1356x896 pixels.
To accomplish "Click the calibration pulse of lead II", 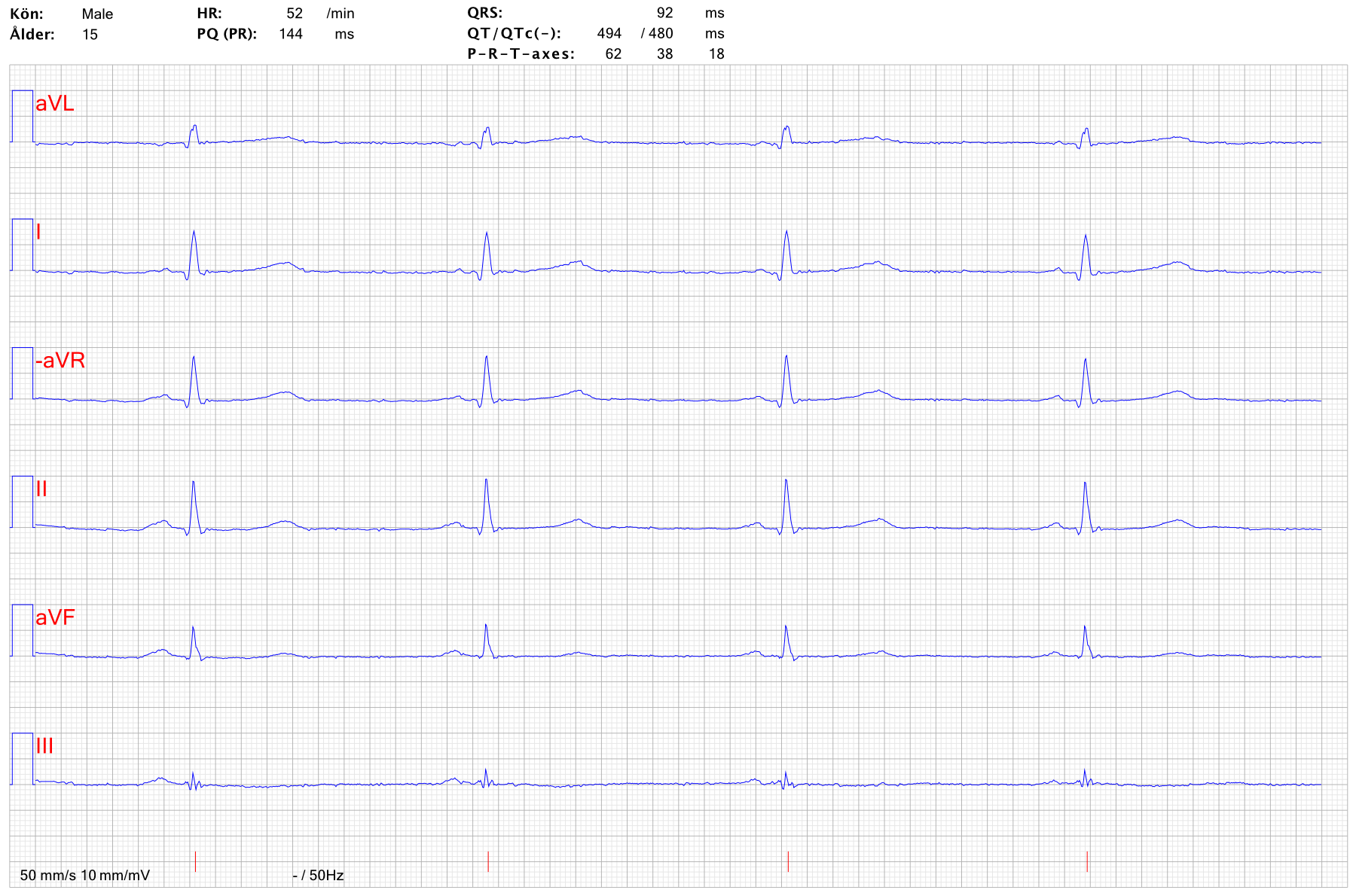I will (22, 501).
